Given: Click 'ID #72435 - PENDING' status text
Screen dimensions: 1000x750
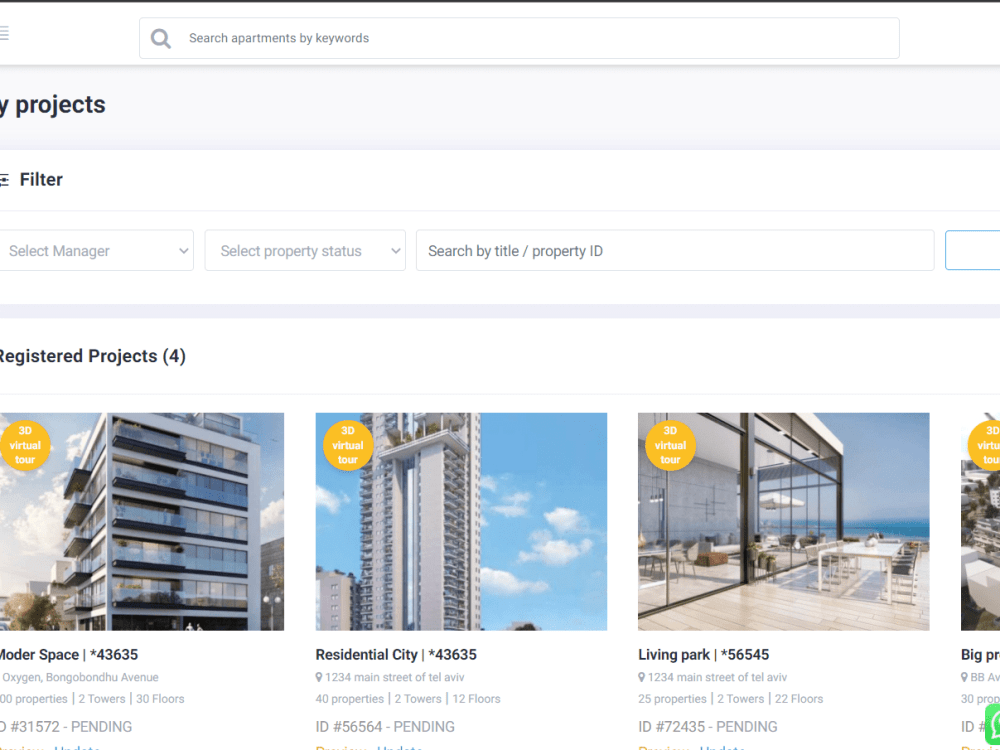Looking at the screenshot, I should click(x=708, y=727).
